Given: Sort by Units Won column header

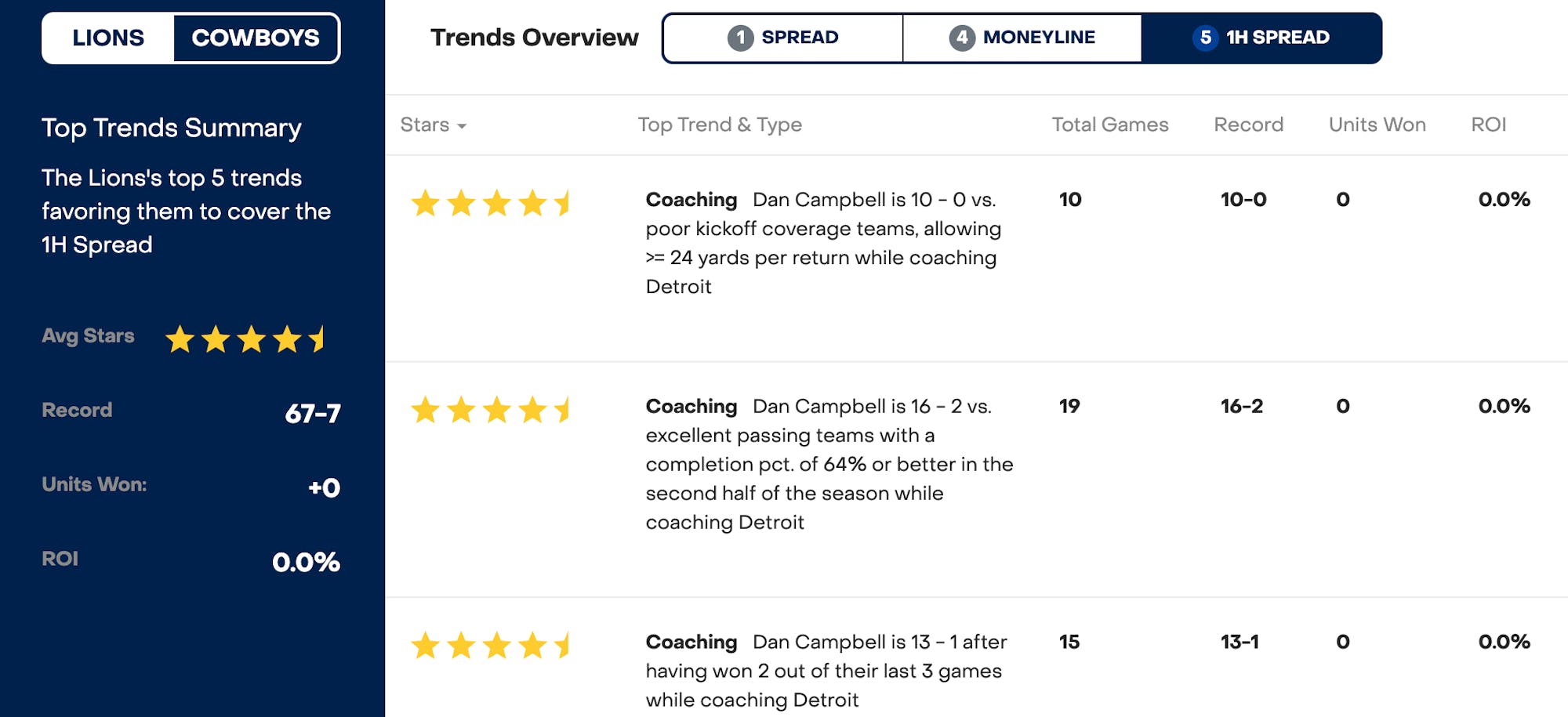Looking at the screenshot, I should (1377, 125).
